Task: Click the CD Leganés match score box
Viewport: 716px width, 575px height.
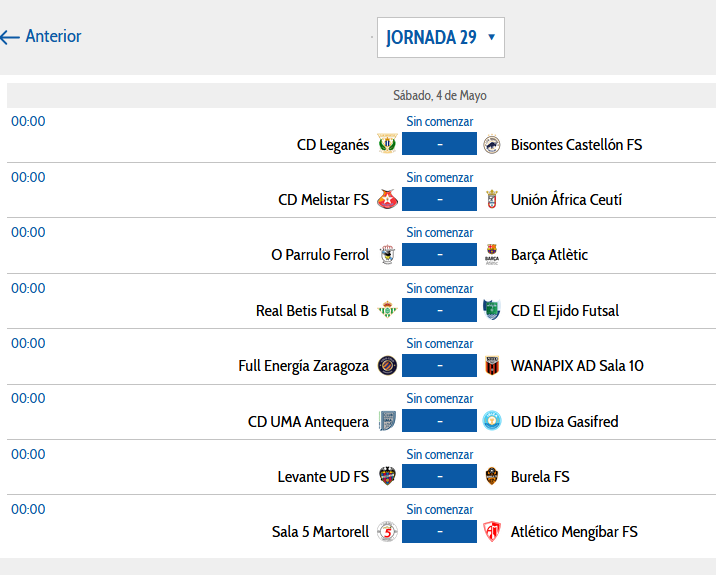Action: [x=439, y=144]
